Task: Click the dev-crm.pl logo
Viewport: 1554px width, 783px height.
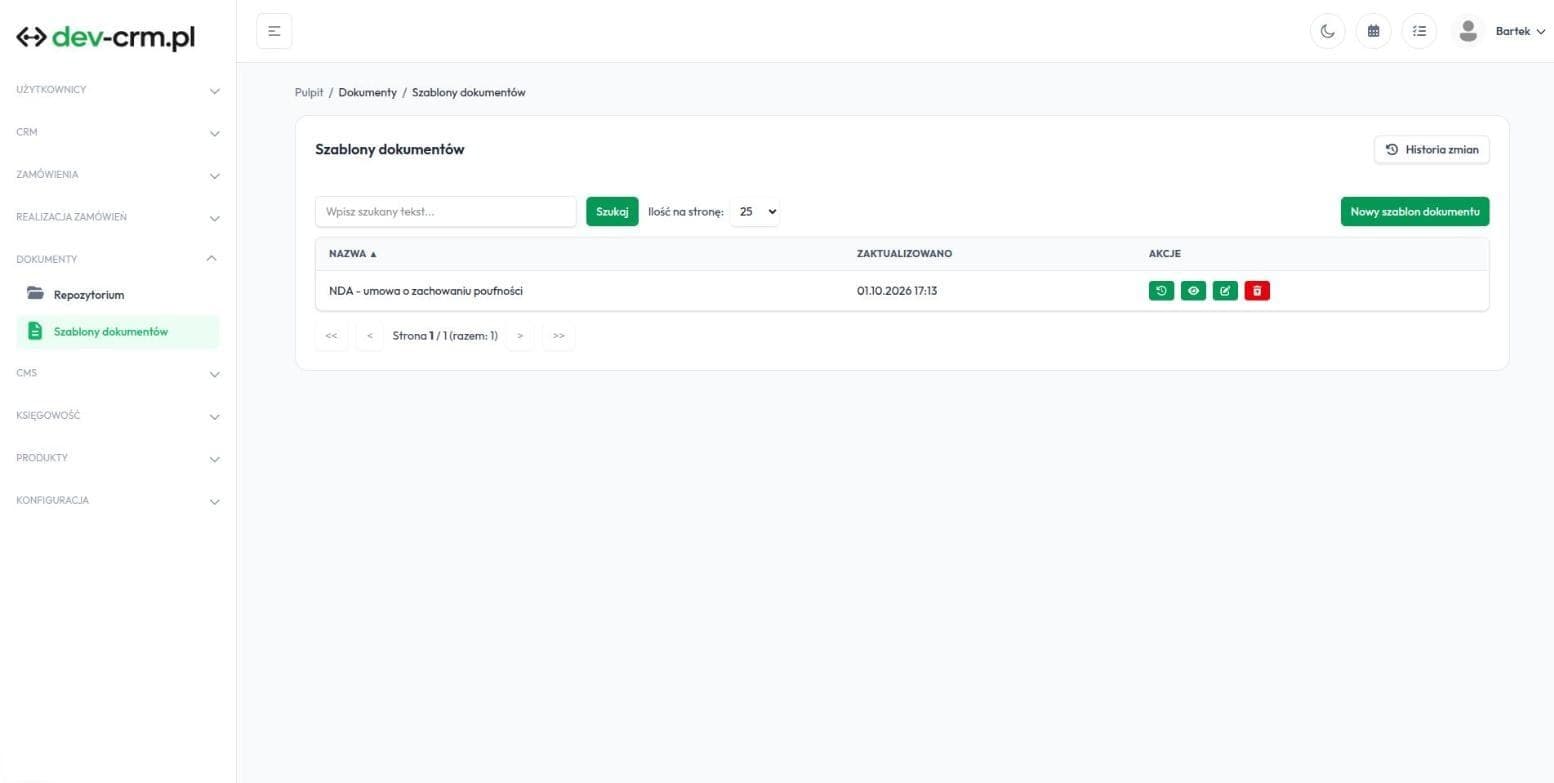Action: click(x=106, y=37)
